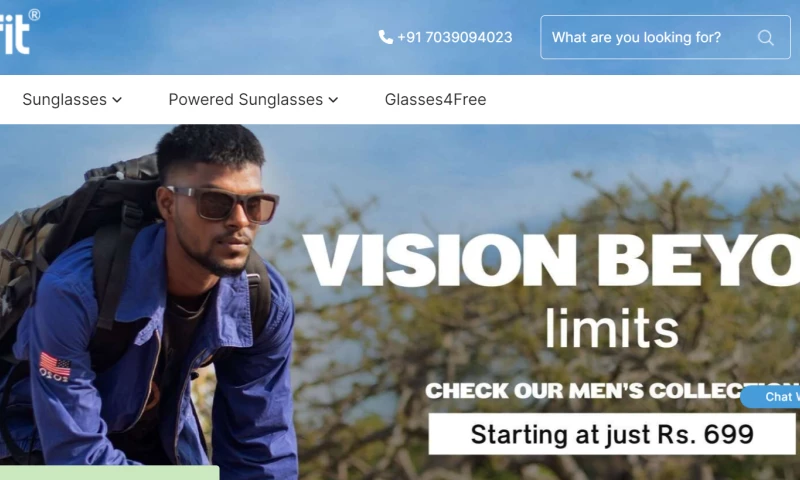Click the man wearing sunglasses in banner
800x480 pixels.
tap(148, 301)
